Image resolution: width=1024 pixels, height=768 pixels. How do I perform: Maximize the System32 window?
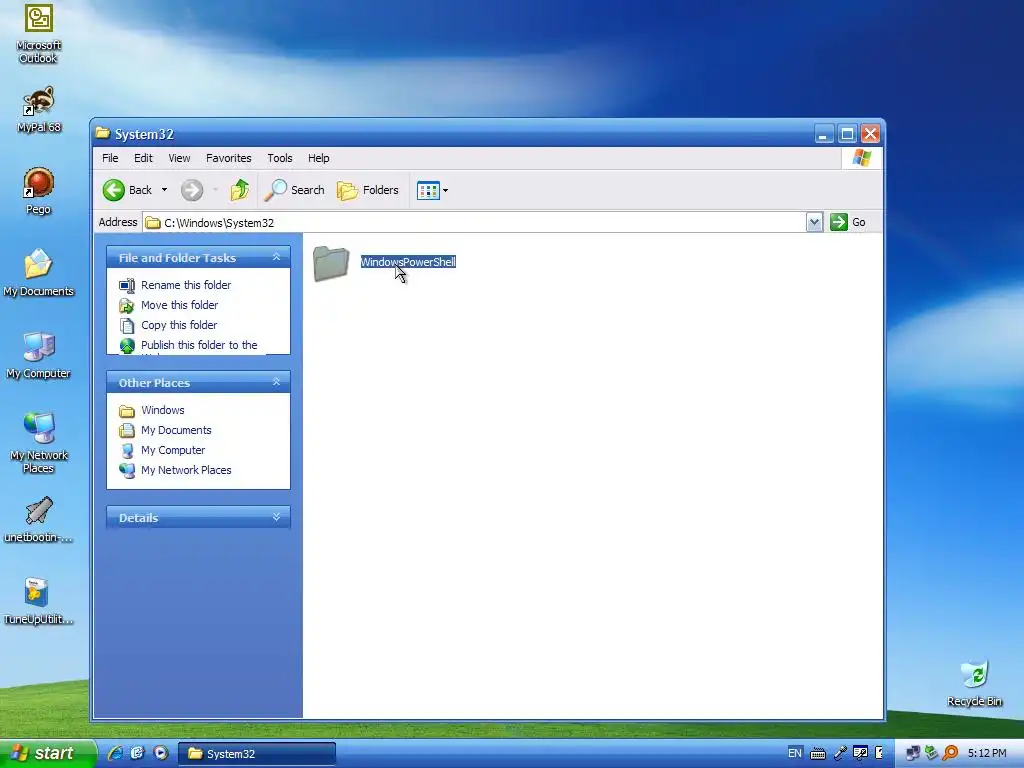point(847,134)
